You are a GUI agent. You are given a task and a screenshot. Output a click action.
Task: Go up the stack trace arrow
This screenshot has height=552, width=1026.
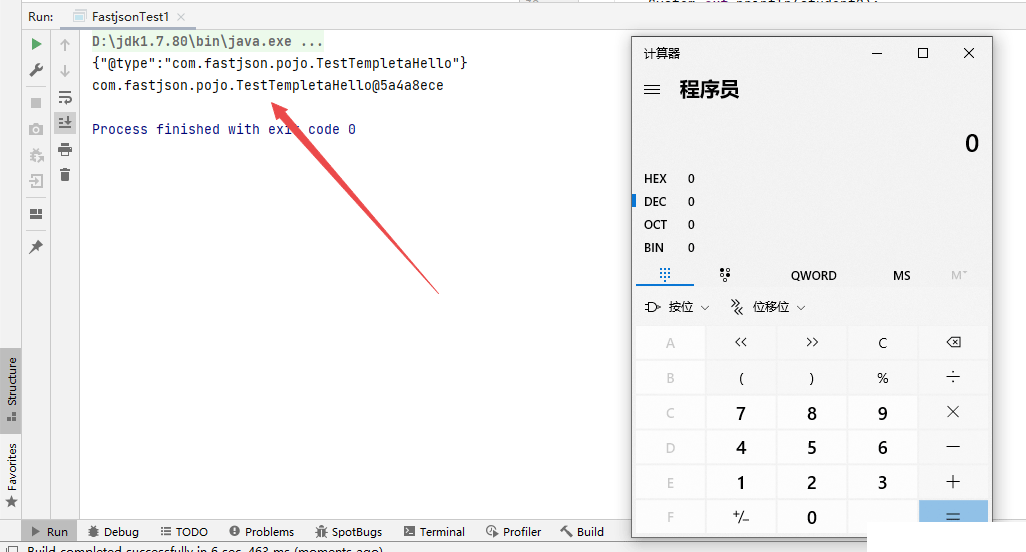(x=65, y=44)
